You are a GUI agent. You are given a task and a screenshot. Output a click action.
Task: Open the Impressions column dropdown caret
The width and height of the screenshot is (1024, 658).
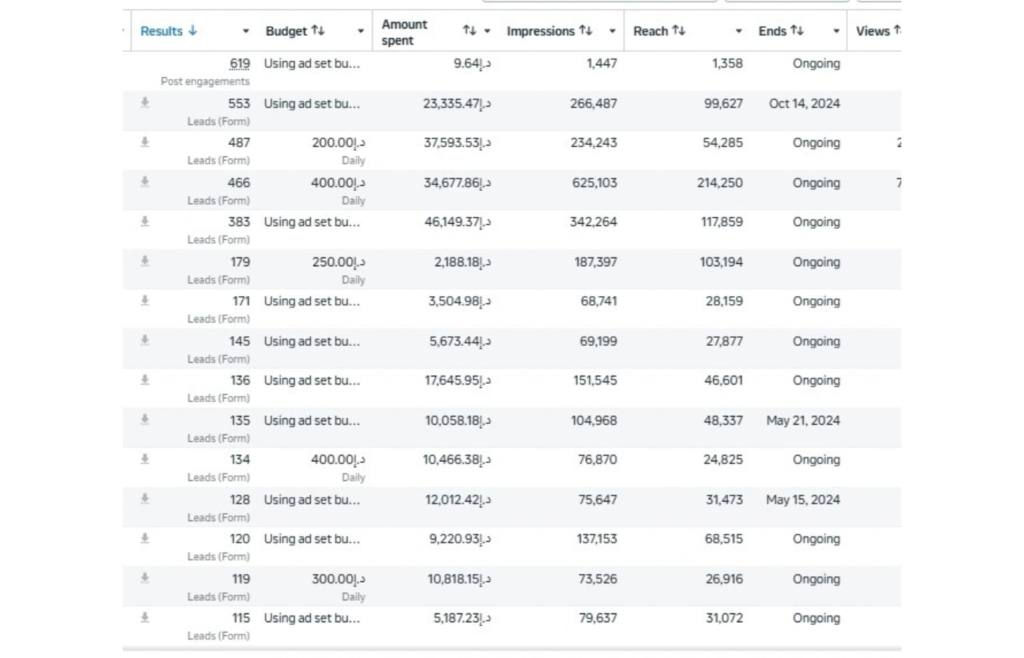point(613,31)
